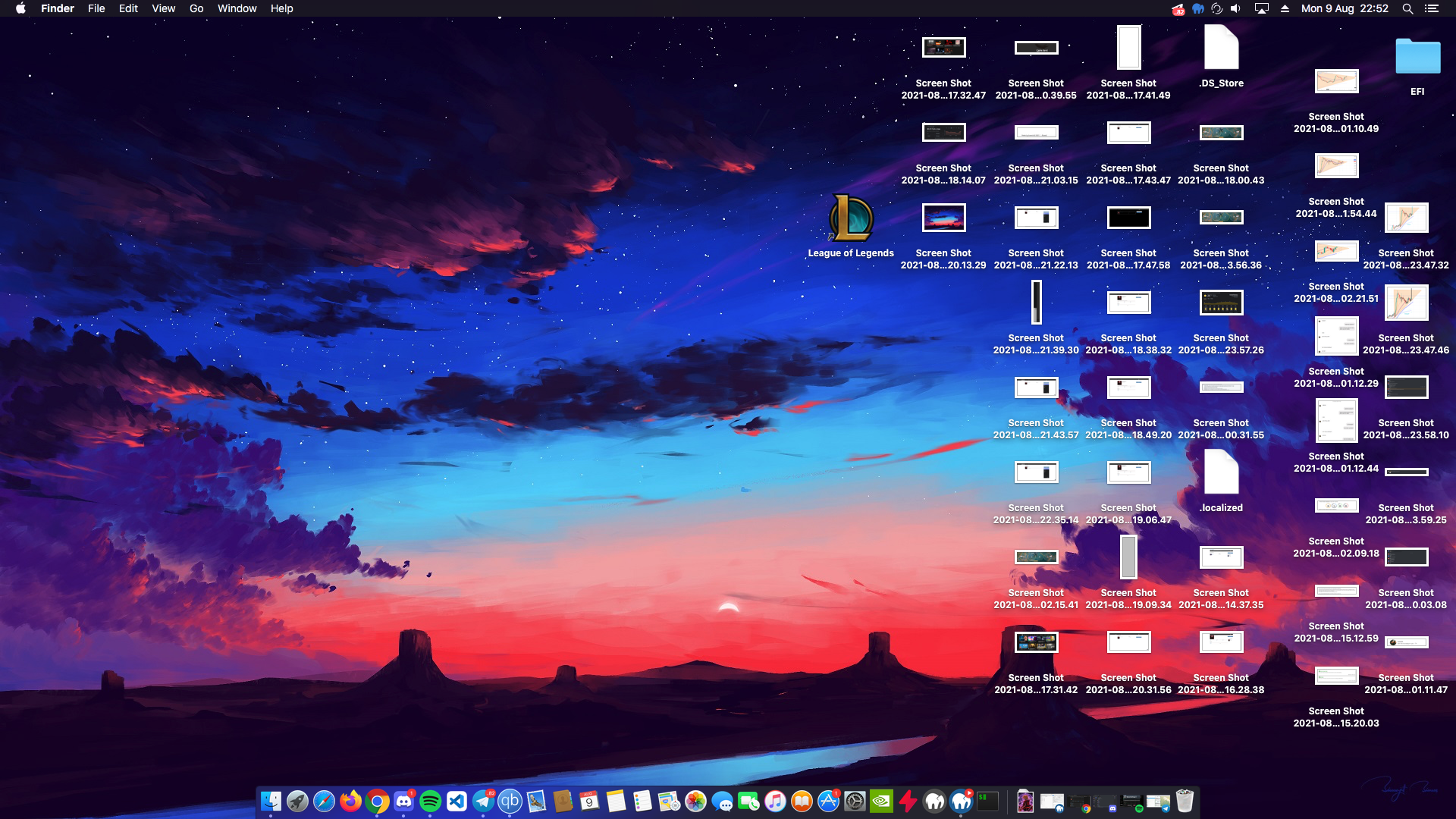Open iTunes from the Dock
Screen dimensions: 1456x819
(x=775, y=801)
